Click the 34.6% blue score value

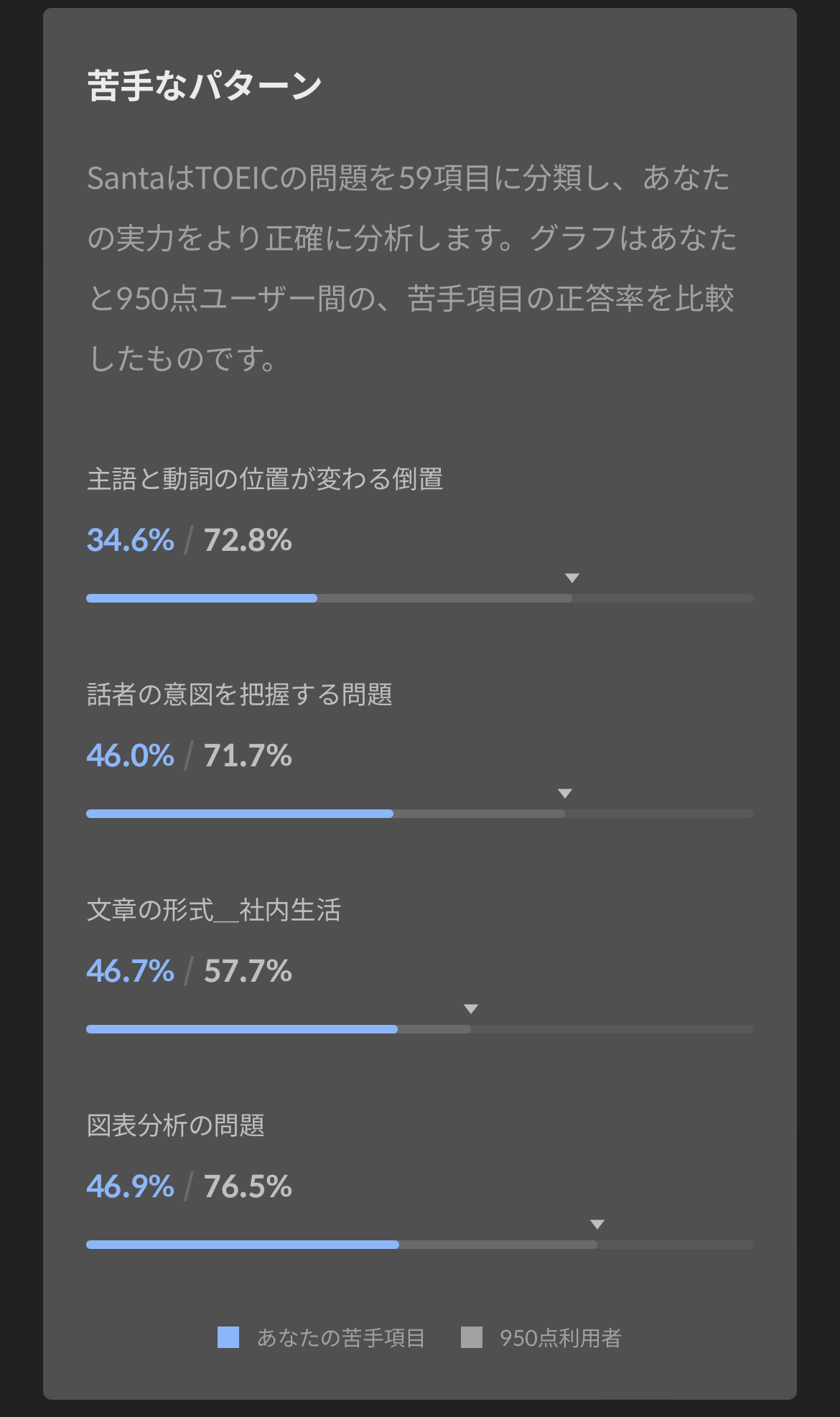pyautogui.click(x=131, y=540)
